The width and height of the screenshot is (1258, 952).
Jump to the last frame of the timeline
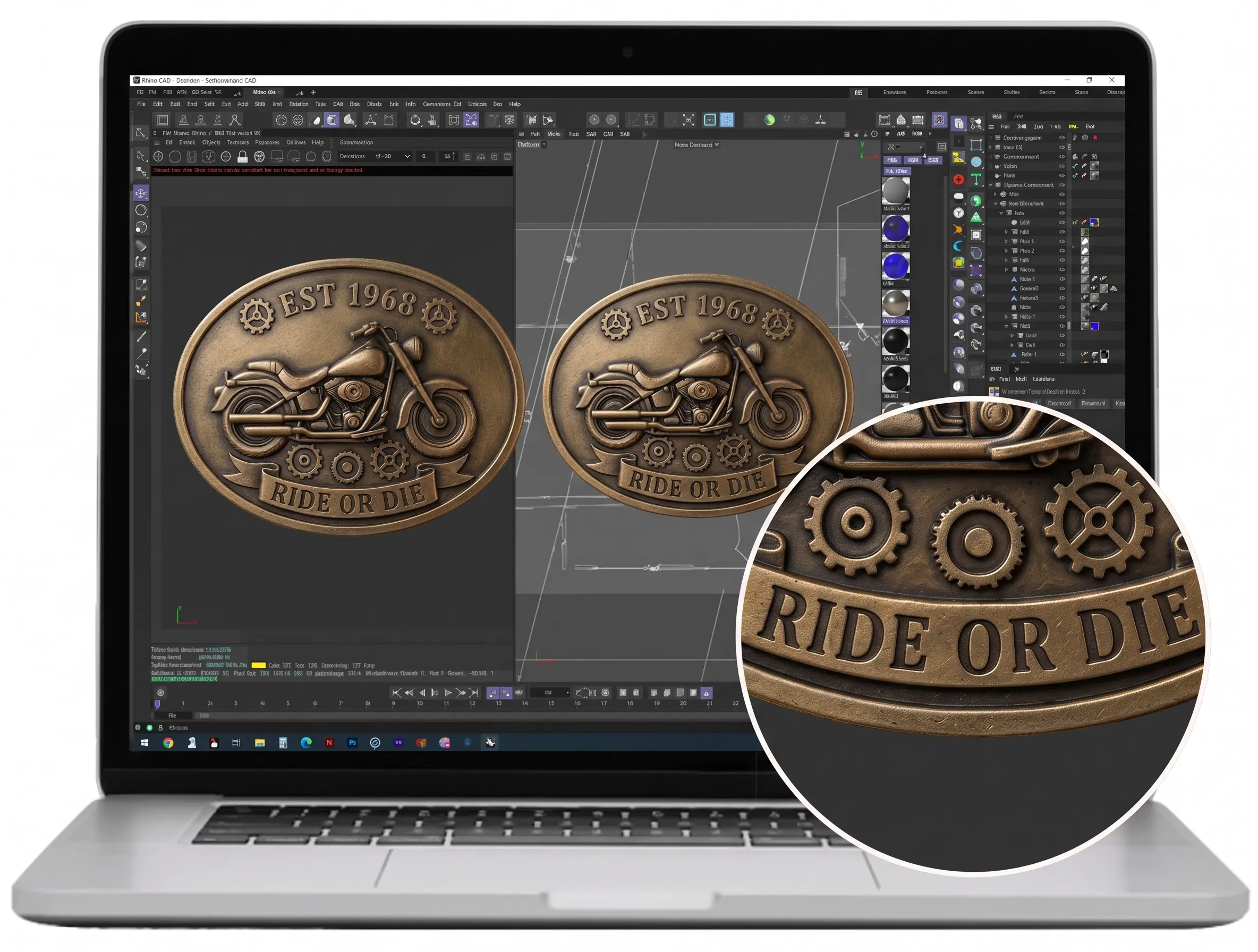pyautogui.click(x=474, y=693)
